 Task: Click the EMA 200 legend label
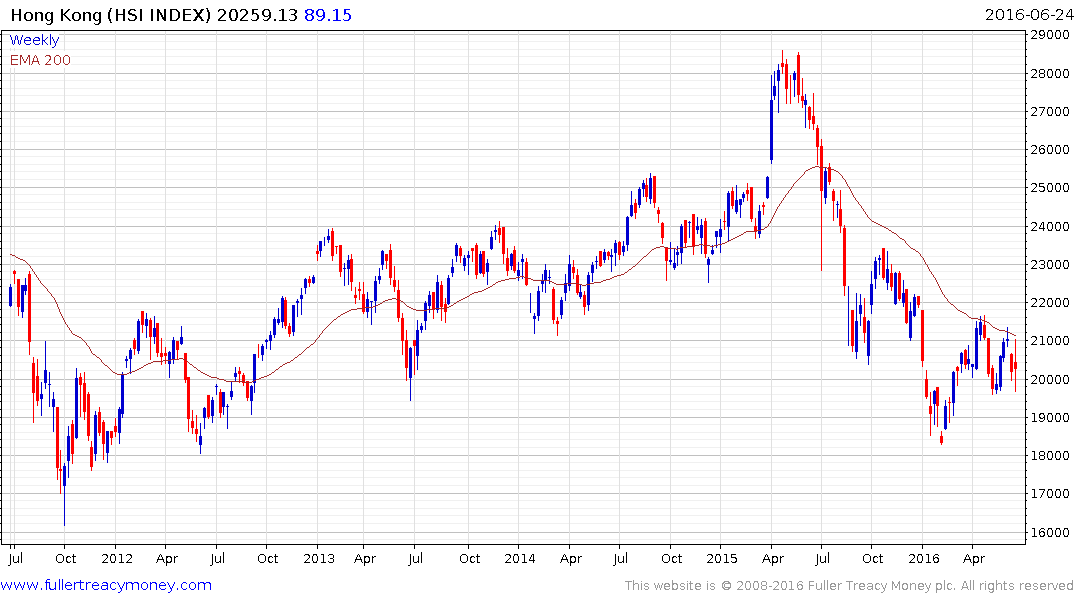[40, 60]
